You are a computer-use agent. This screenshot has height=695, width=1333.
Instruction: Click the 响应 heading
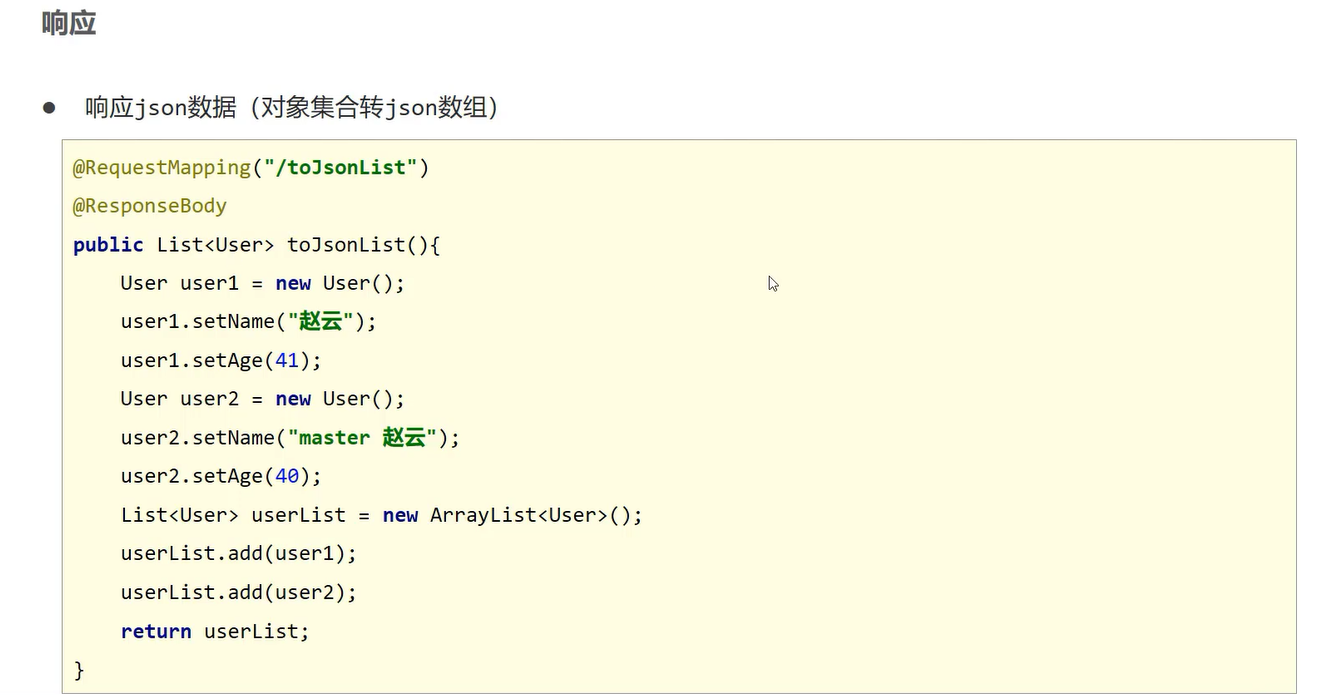click(69, 24)
